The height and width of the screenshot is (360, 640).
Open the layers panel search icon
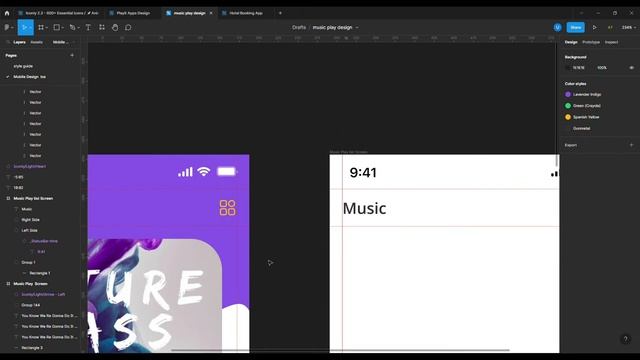[x=8, y=42]
